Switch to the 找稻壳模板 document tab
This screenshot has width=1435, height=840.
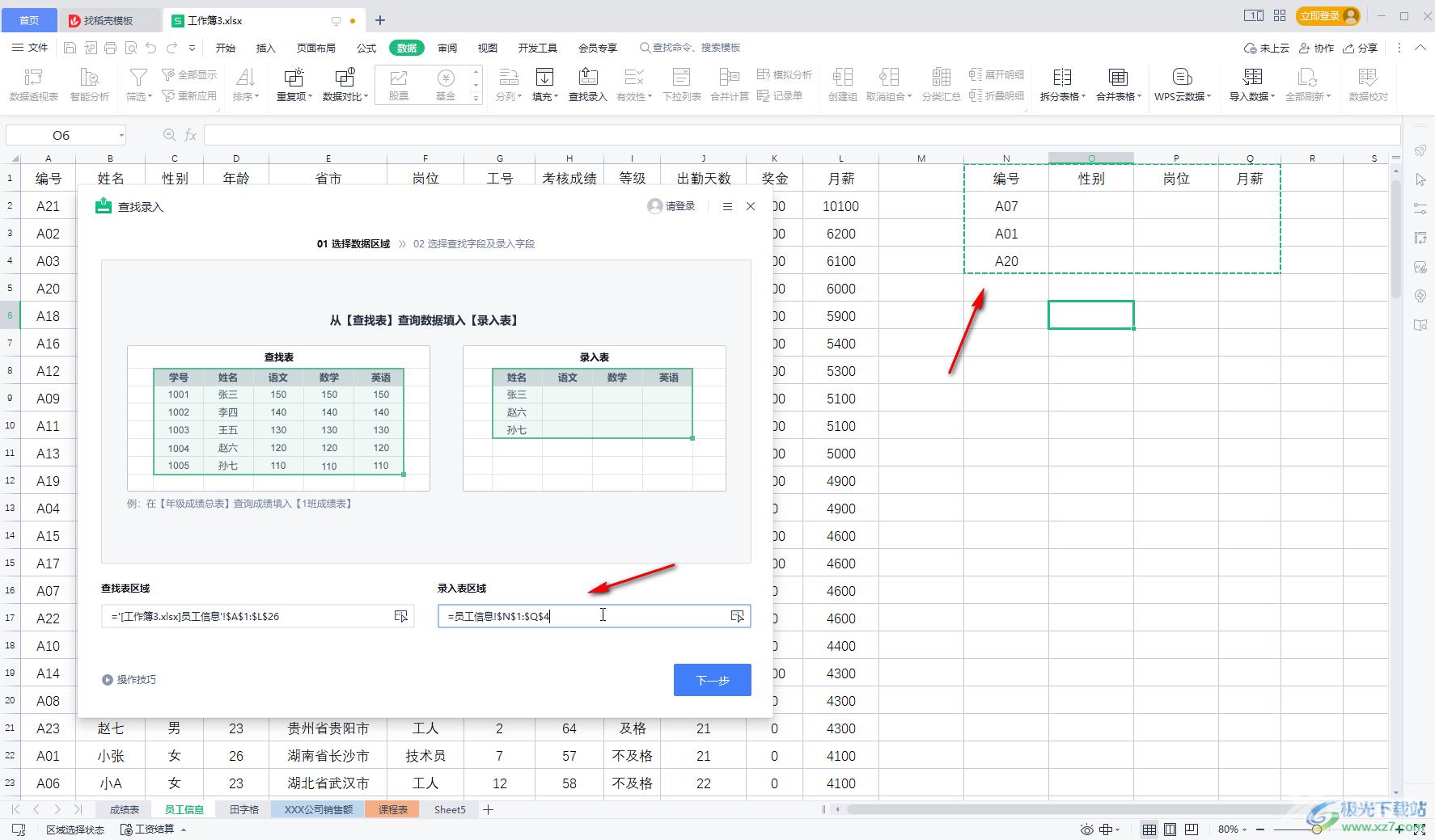(109, 20)
